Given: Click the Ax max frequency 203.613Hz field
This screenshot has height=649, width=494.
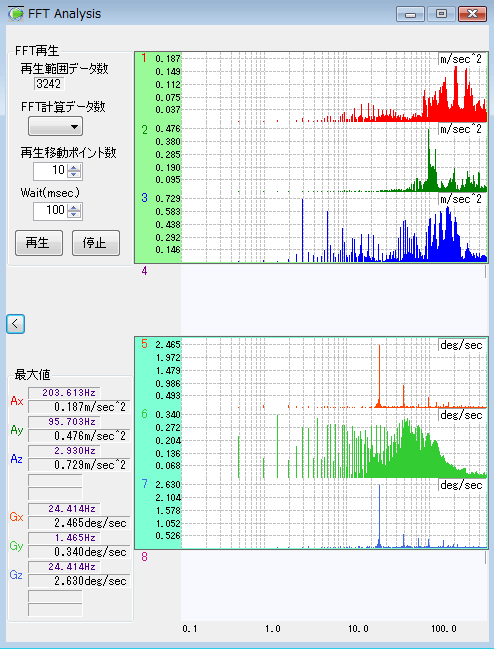Looking at the screenshot, I should [x=65, y=393].
